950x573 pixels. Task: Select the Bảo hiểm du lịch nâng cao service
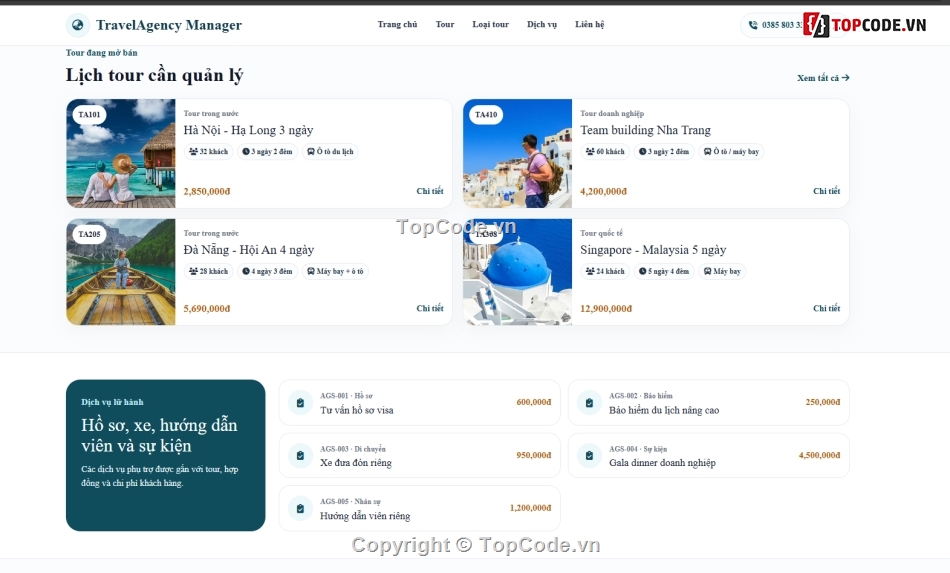[x=709, y=403]
